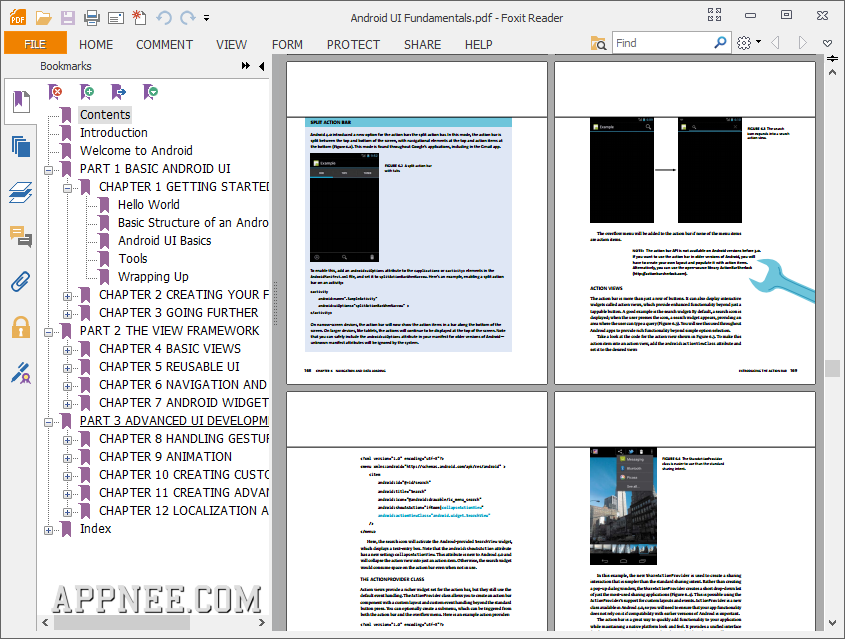
Task: Jump to Tools bookmark
Action: pos(133,259)
